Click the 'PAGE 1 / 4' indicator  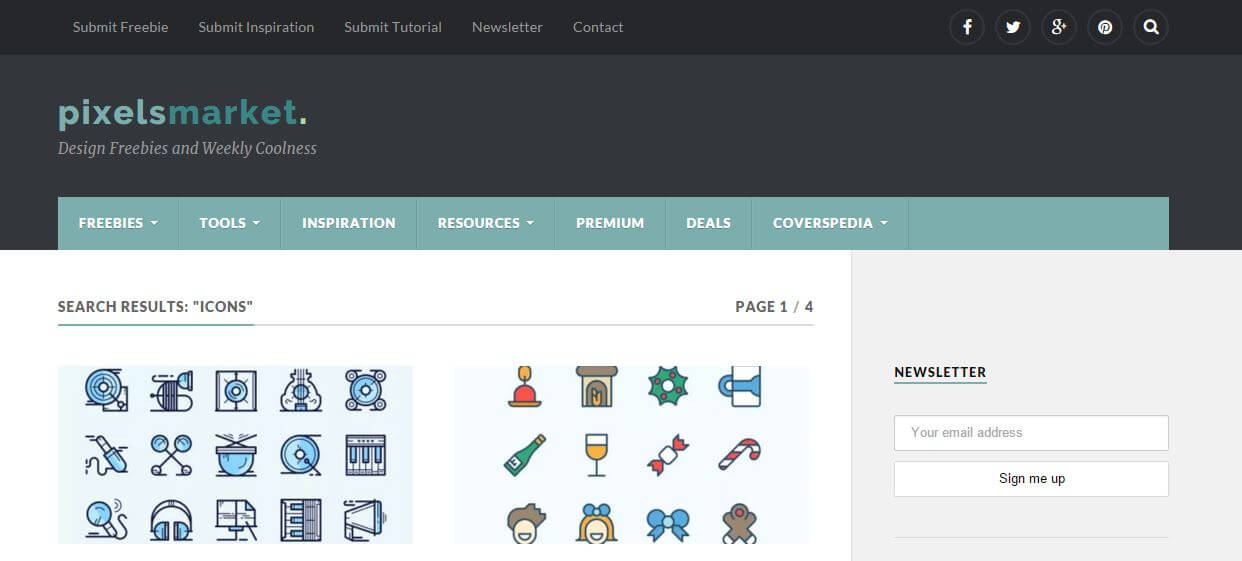click(774, 307)
